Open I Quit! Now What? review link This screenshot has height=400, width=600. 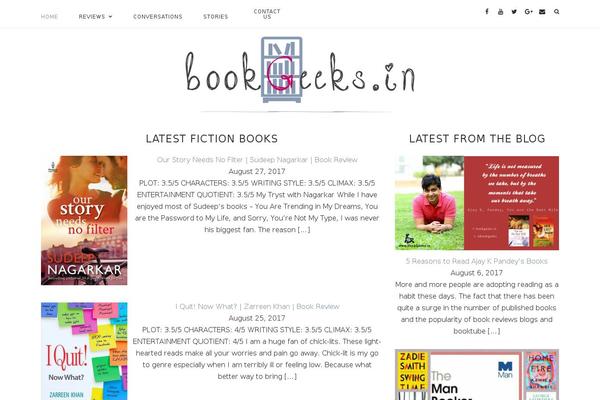point(257,306)
